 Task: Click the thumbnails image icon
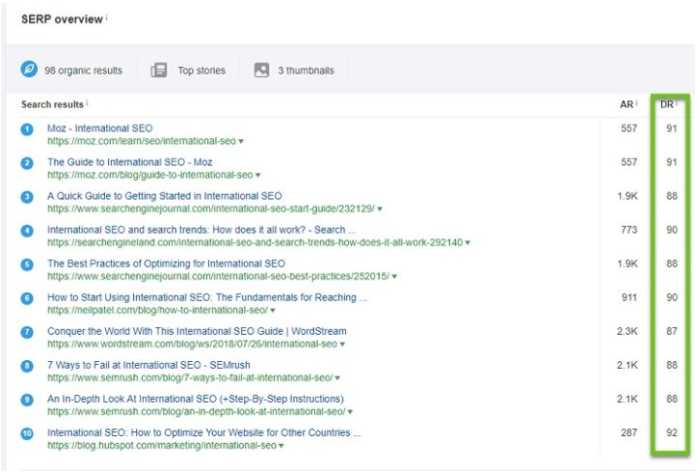click(x=261, y=70)
